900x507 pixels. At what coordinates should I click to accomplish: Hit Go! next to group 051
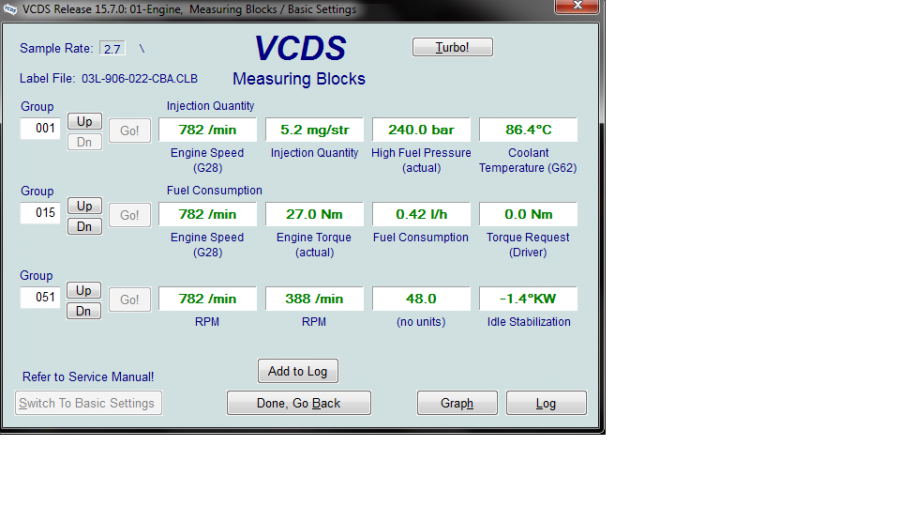130,300
